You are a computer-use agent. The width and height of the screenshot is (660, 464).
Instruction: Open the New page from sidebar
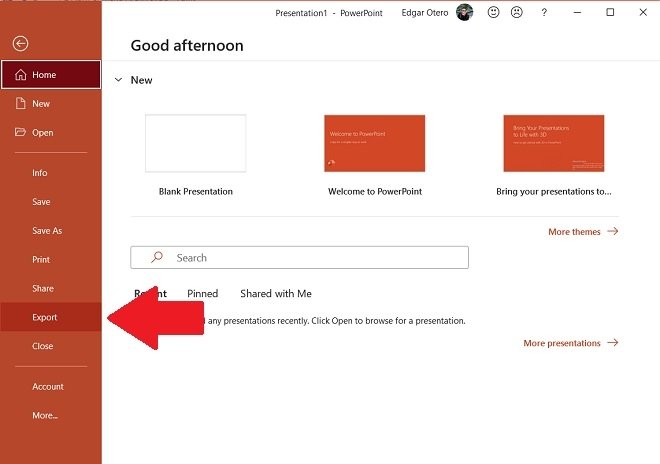[51, 104]
